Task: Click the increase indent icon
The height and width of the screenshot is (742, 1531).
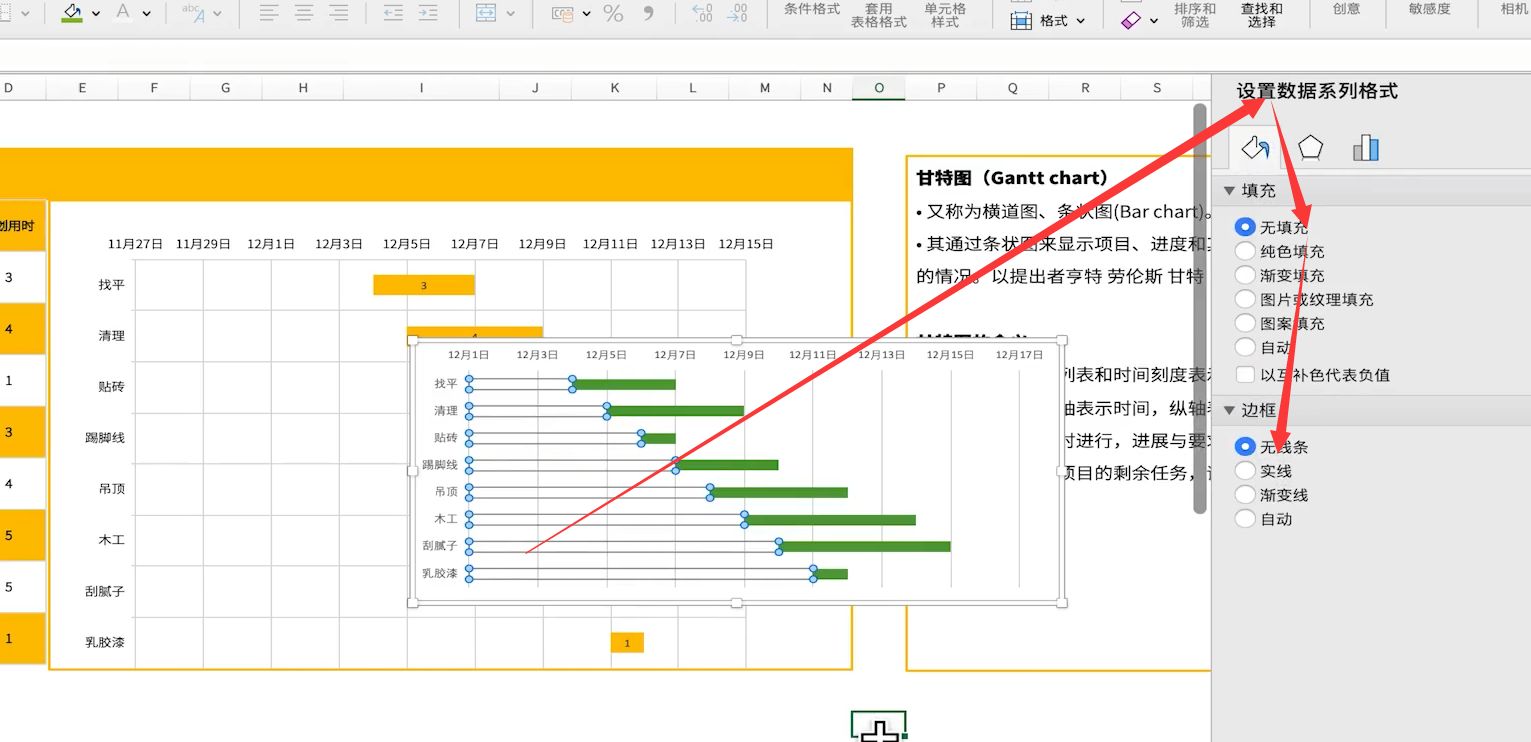Action: pos(428,13)
